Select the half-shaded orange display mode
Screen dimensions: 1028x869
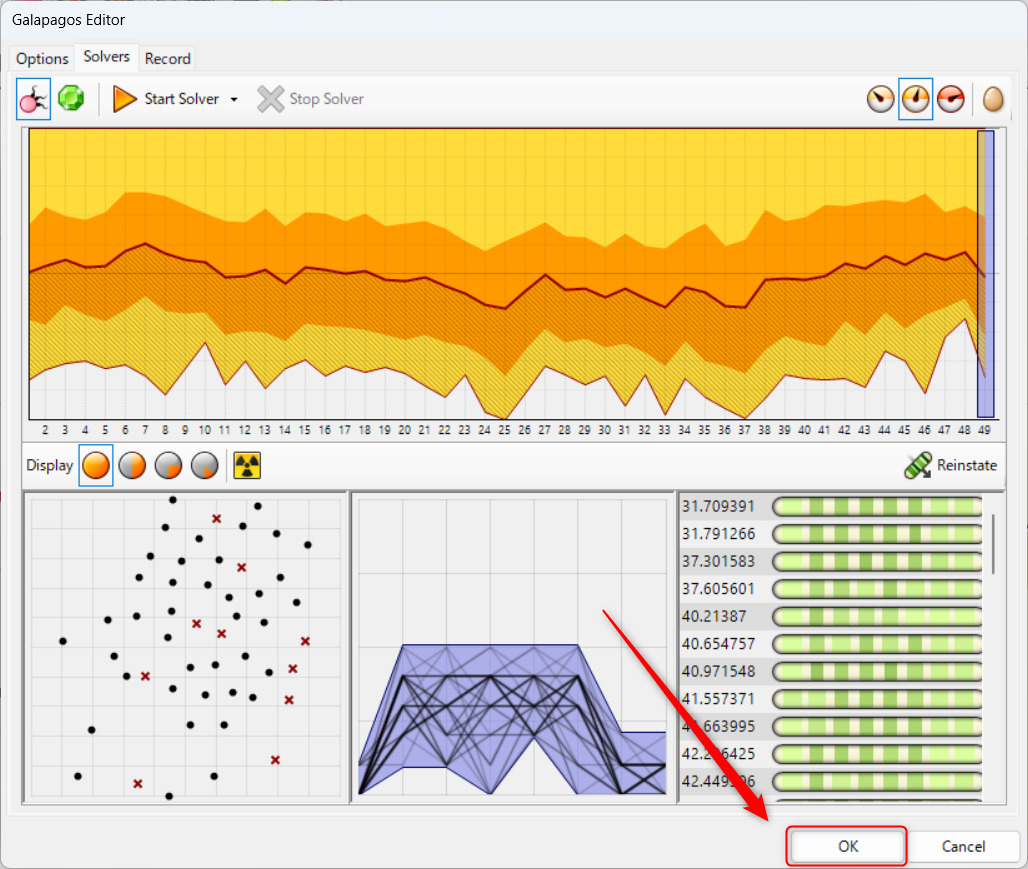pyautogui.click(x=132, y=464)
